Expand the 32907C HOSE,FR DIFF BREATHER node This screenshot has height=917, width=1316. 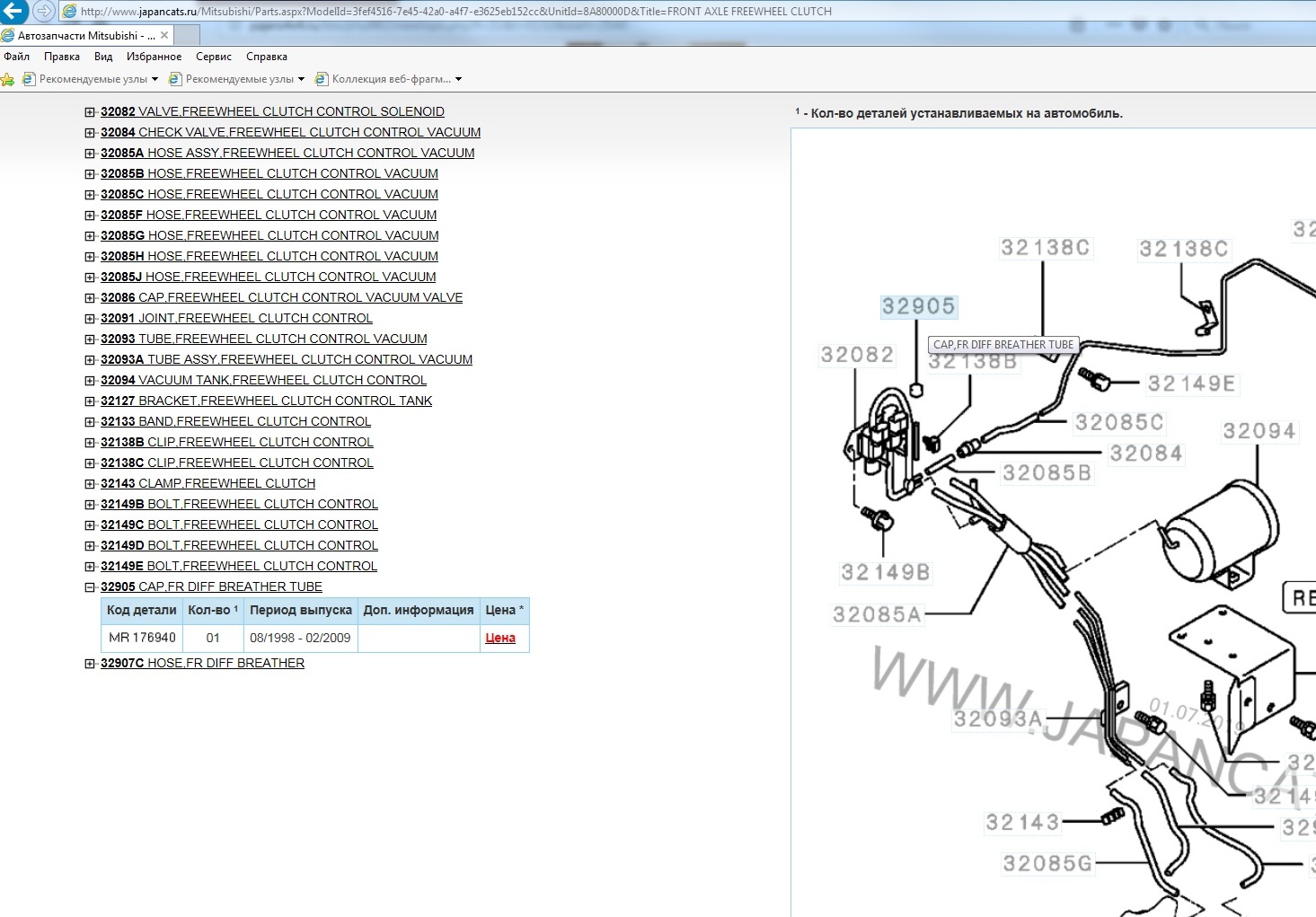click(90, 664)
